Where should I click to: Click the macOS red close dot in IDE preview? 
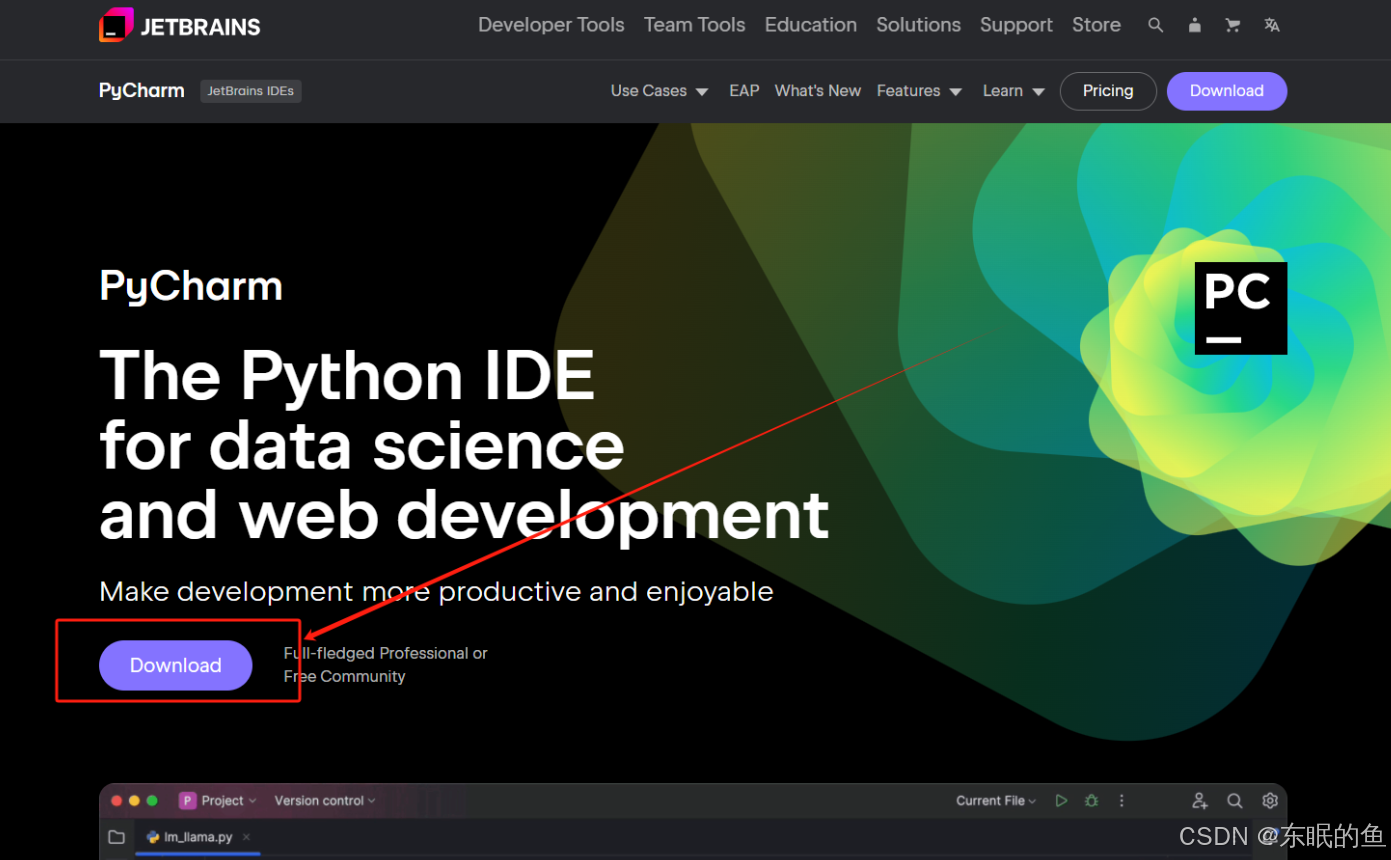[117, 801]
